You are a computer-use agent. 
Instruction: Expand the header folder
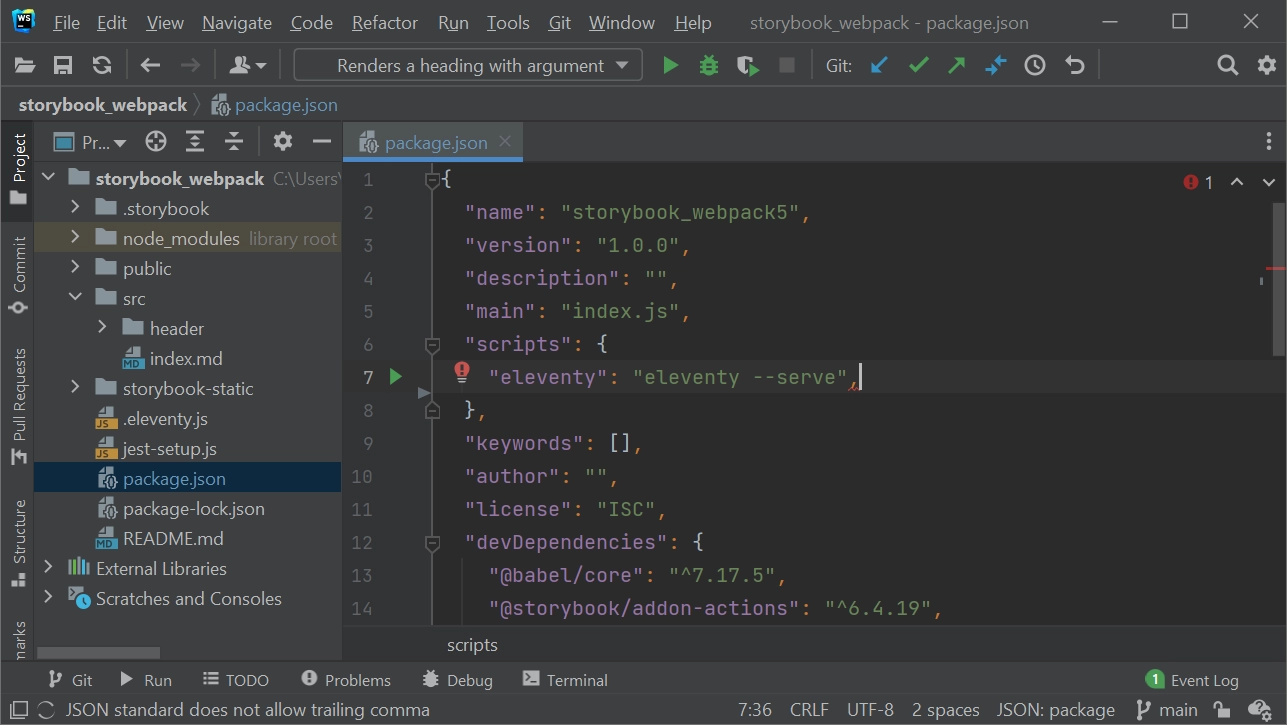[102, 328]
